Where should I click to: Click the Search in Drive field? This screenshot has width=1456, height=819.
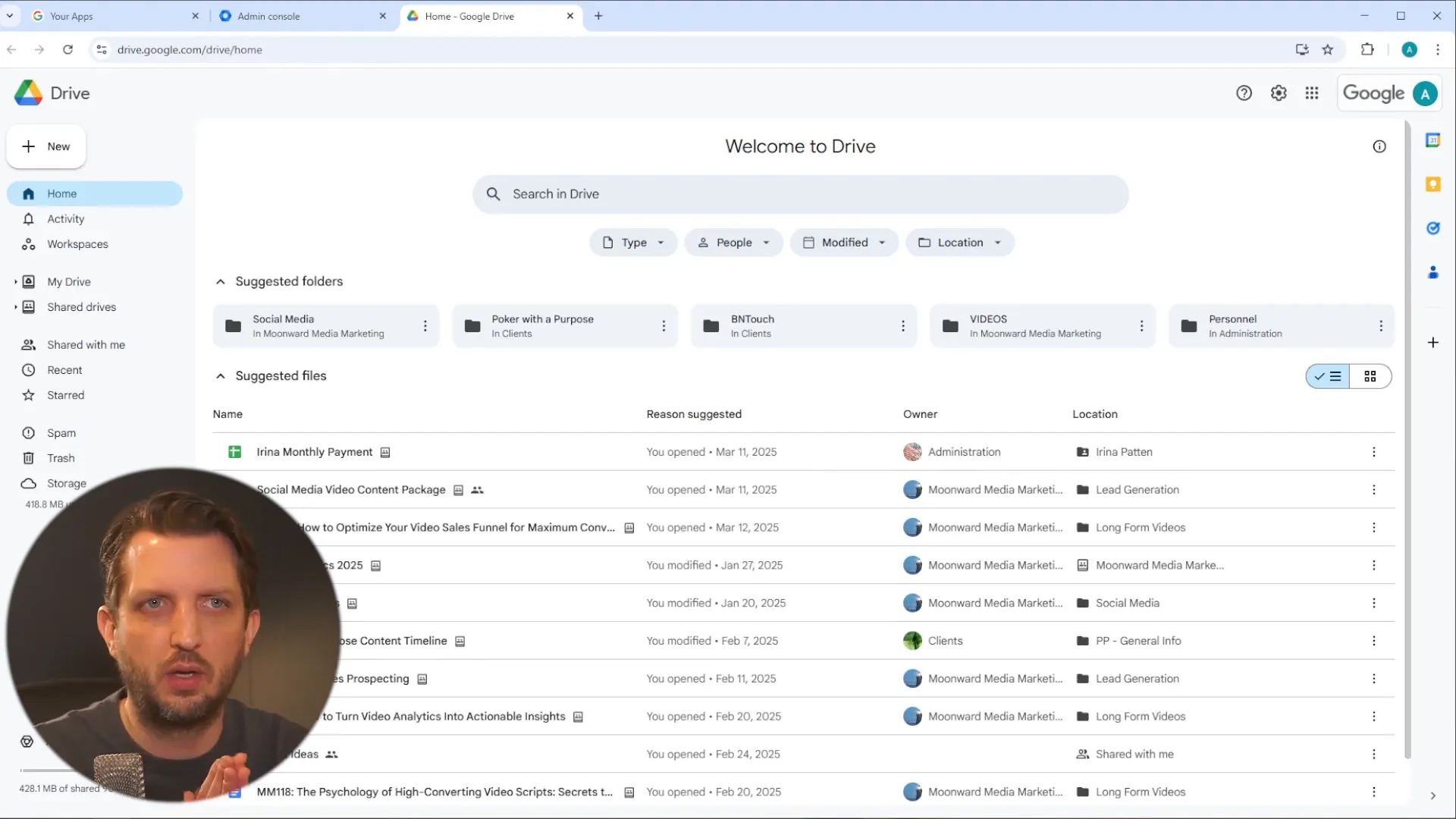[x=800, y=195]
